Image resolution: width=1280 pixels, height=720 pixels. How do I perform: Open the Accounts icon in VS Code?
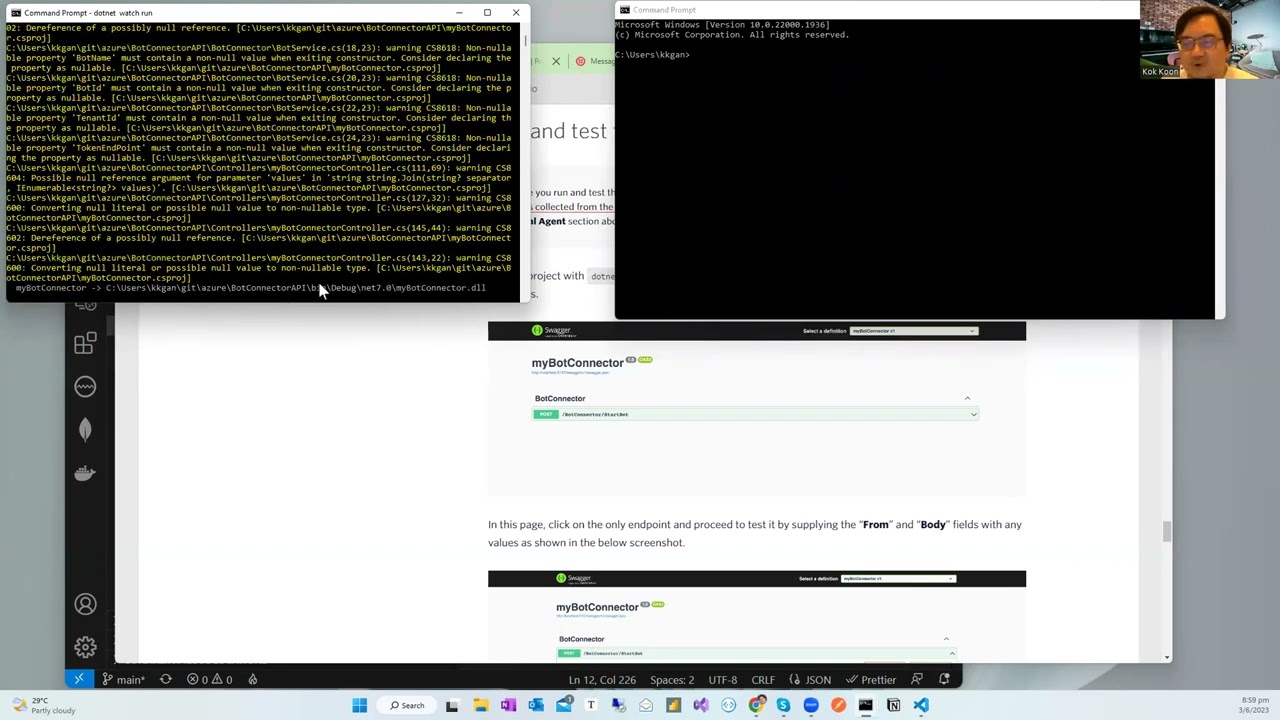[85, 604]
